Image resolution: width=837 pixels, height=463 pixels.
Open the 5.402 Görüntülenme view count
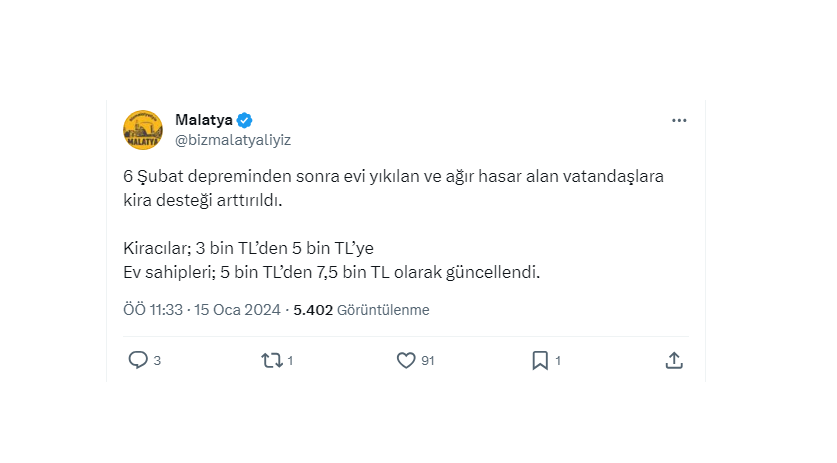point(361,310)
